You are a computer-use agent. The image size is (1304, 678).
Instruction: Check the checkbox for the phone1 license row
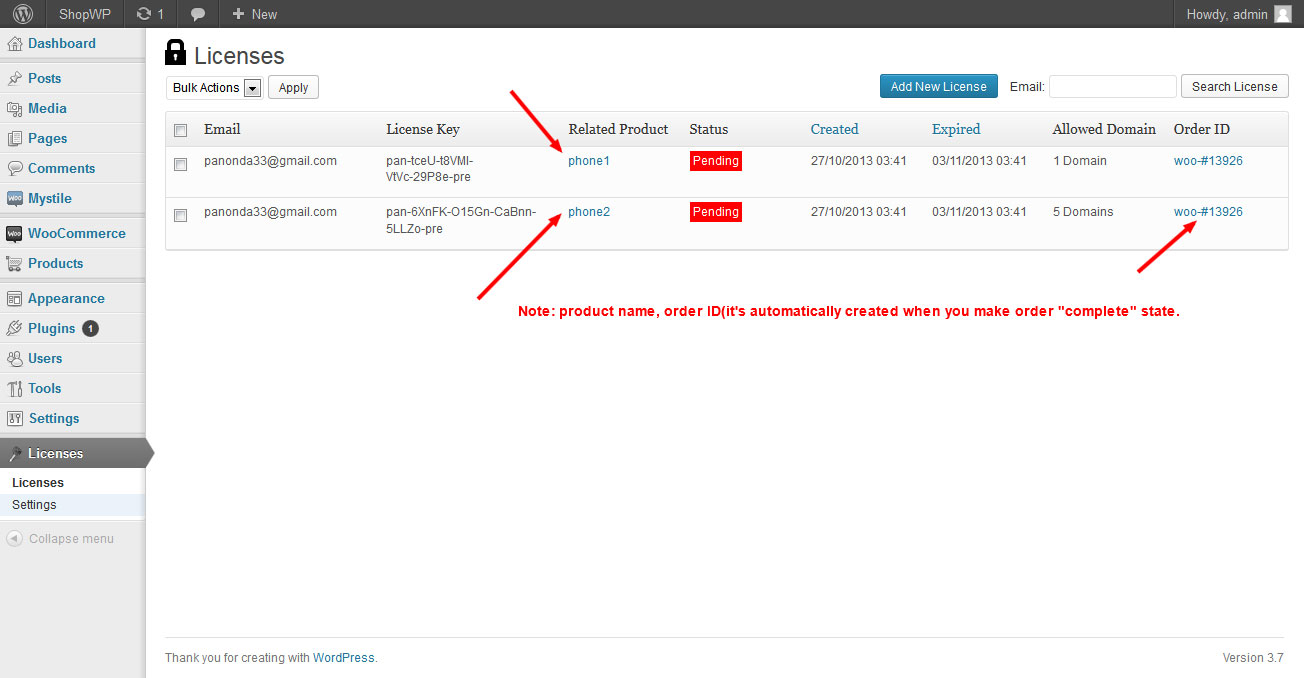tap(181, 164)
